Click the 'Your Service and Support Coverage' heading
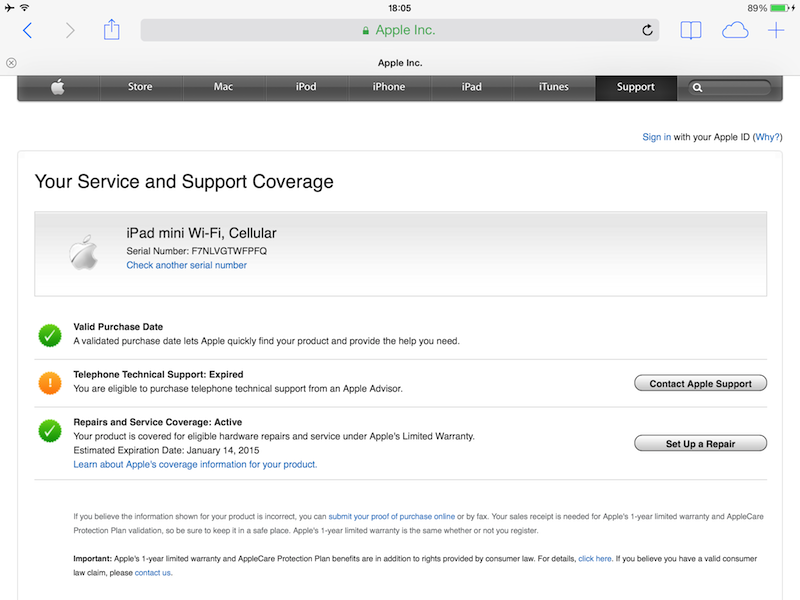 point(184,182)
